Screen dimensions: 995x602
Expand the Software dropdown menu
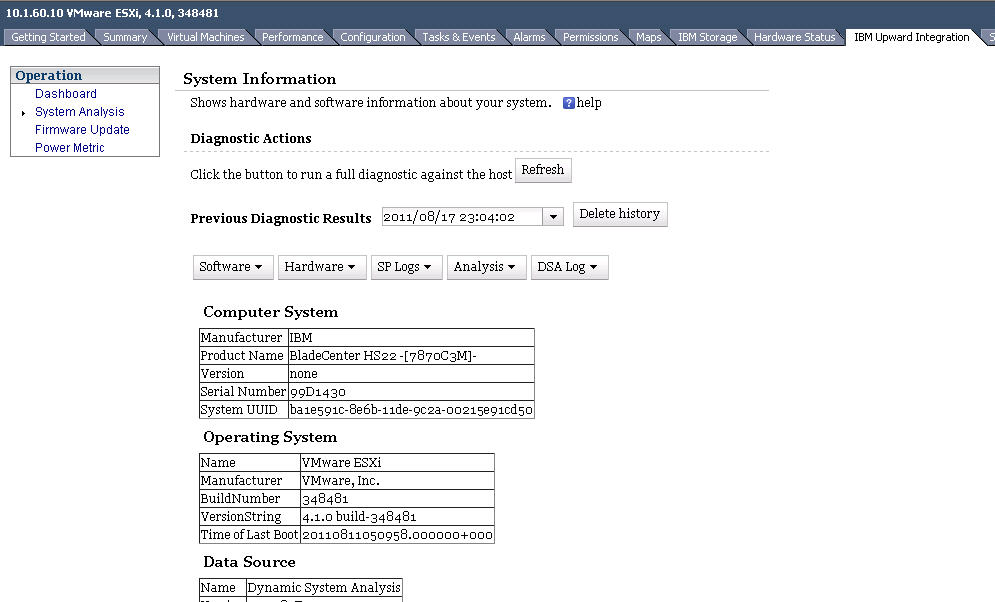[x=231, y=267]
